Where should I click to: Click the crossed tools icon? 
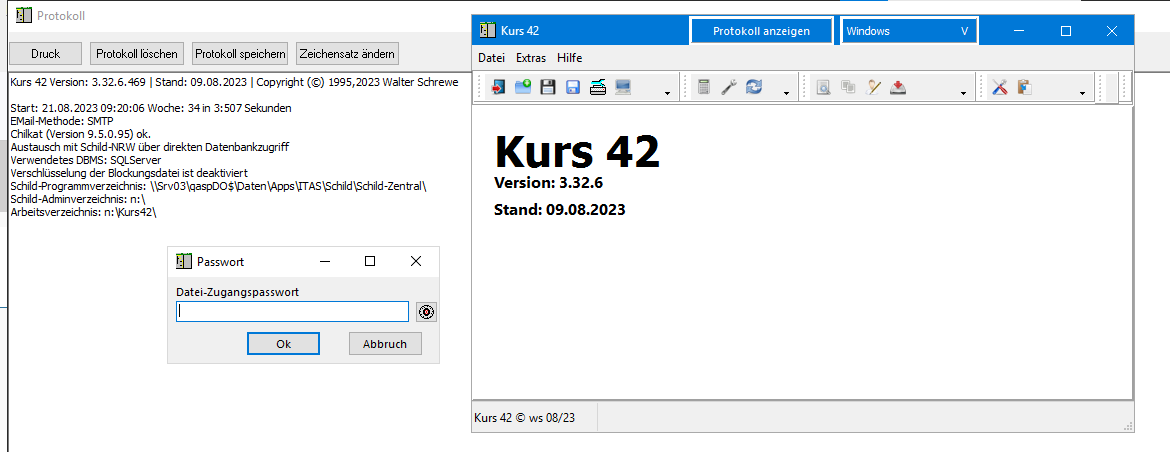coord(999,88)
